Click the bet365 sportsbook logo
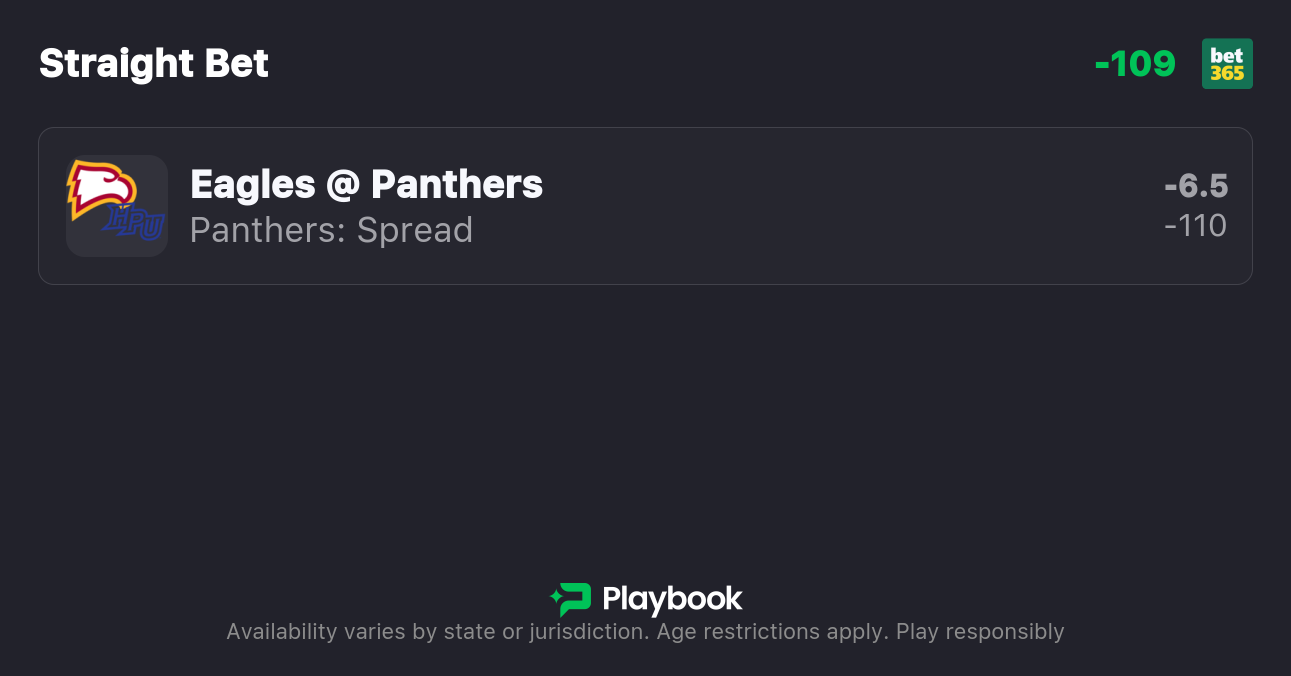 [1227, 63]
